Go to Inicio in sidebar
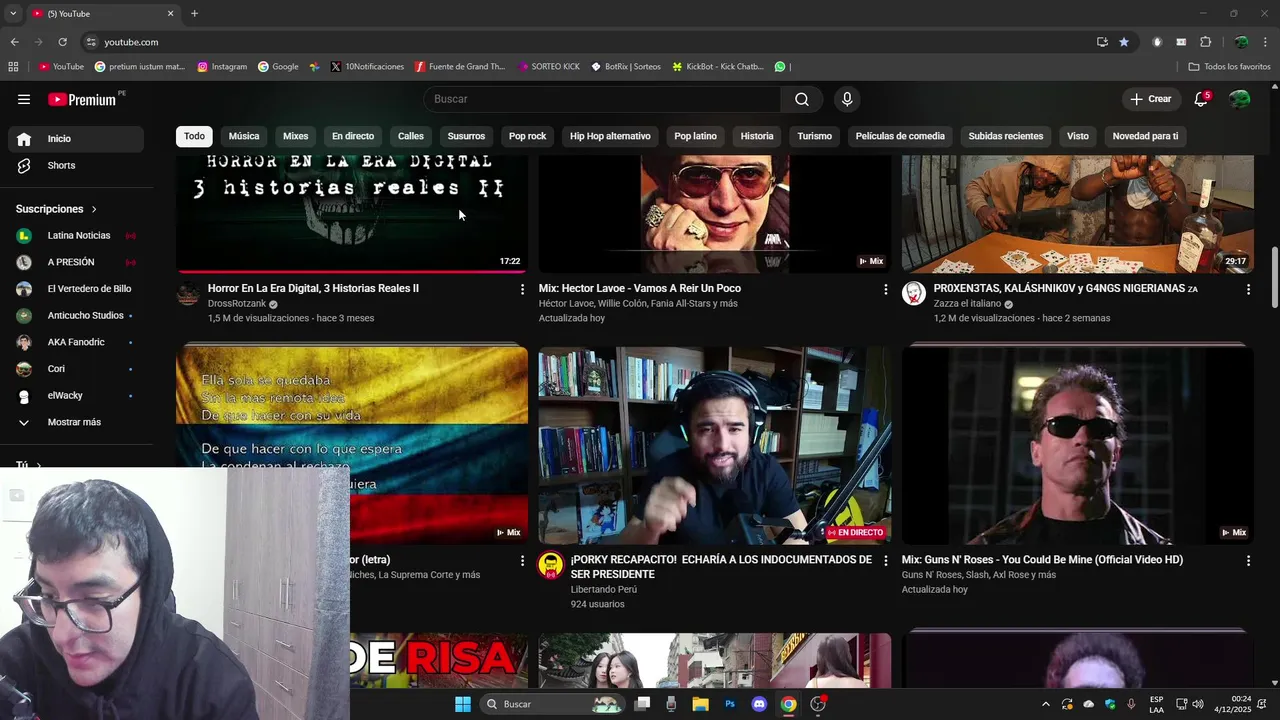Viewport: 1280px width, 720px height. (x=75, y=139)
